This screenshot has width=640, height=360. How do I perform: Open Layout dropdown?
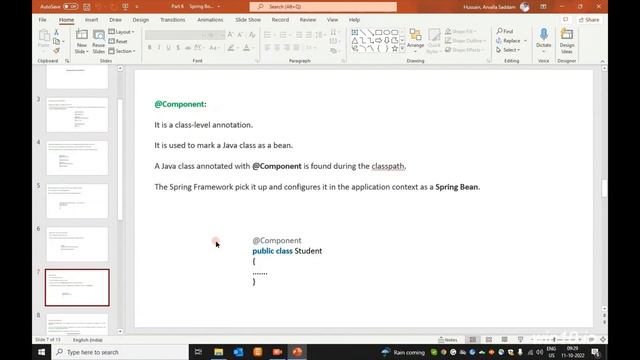(x=121, y=32)
